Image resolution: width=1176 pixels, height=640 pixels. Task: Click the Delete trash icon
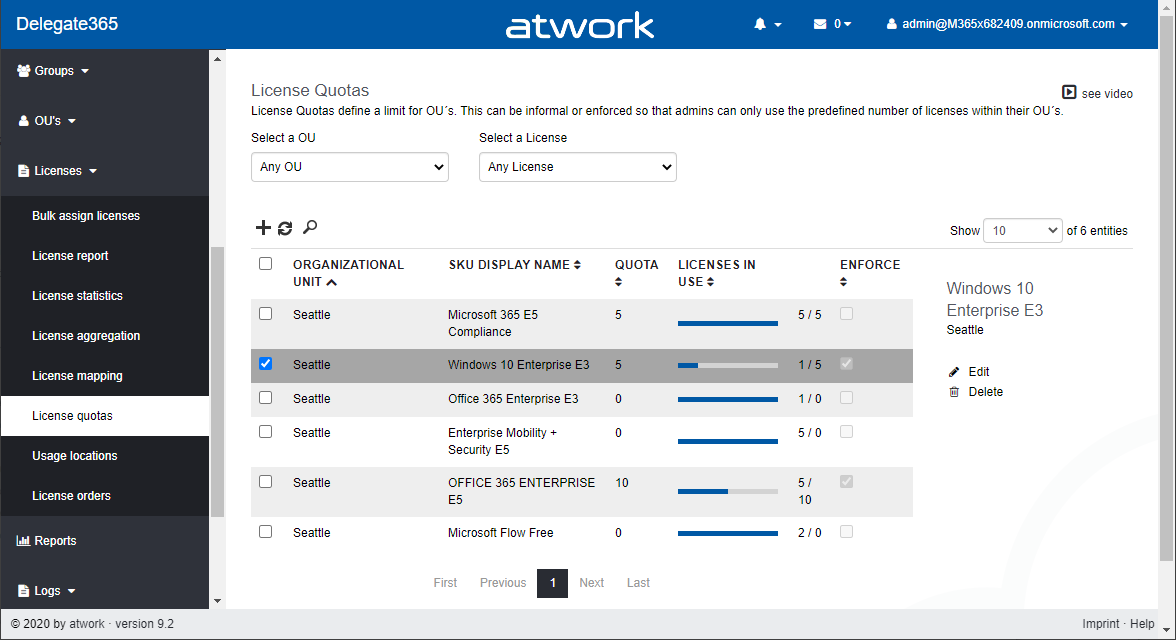954,392
